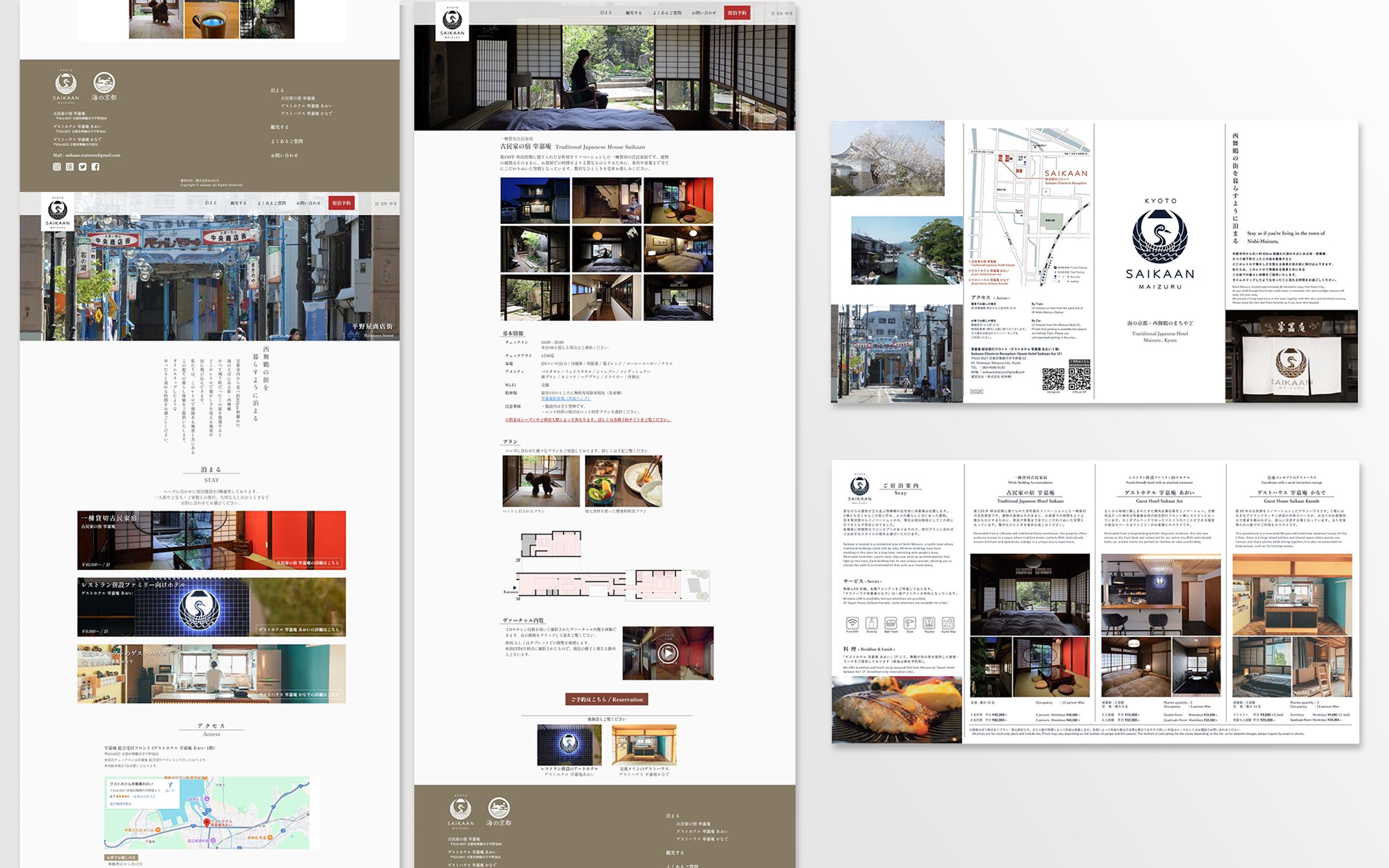Play the virtual tour video thumbnail
Image resolution: width=1389 pixels, height=868 pixels.
point(667,652)
